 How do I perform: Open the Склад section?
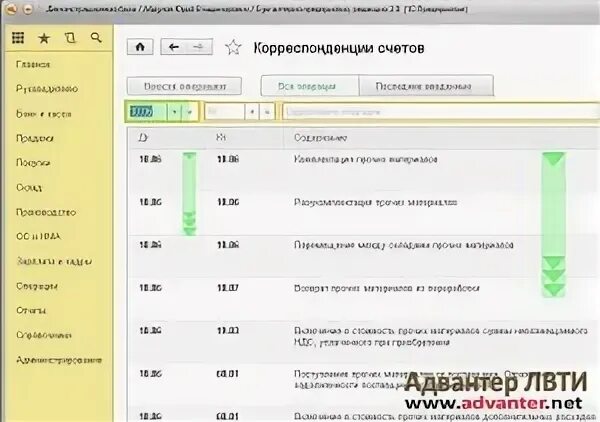pos(29,187)
